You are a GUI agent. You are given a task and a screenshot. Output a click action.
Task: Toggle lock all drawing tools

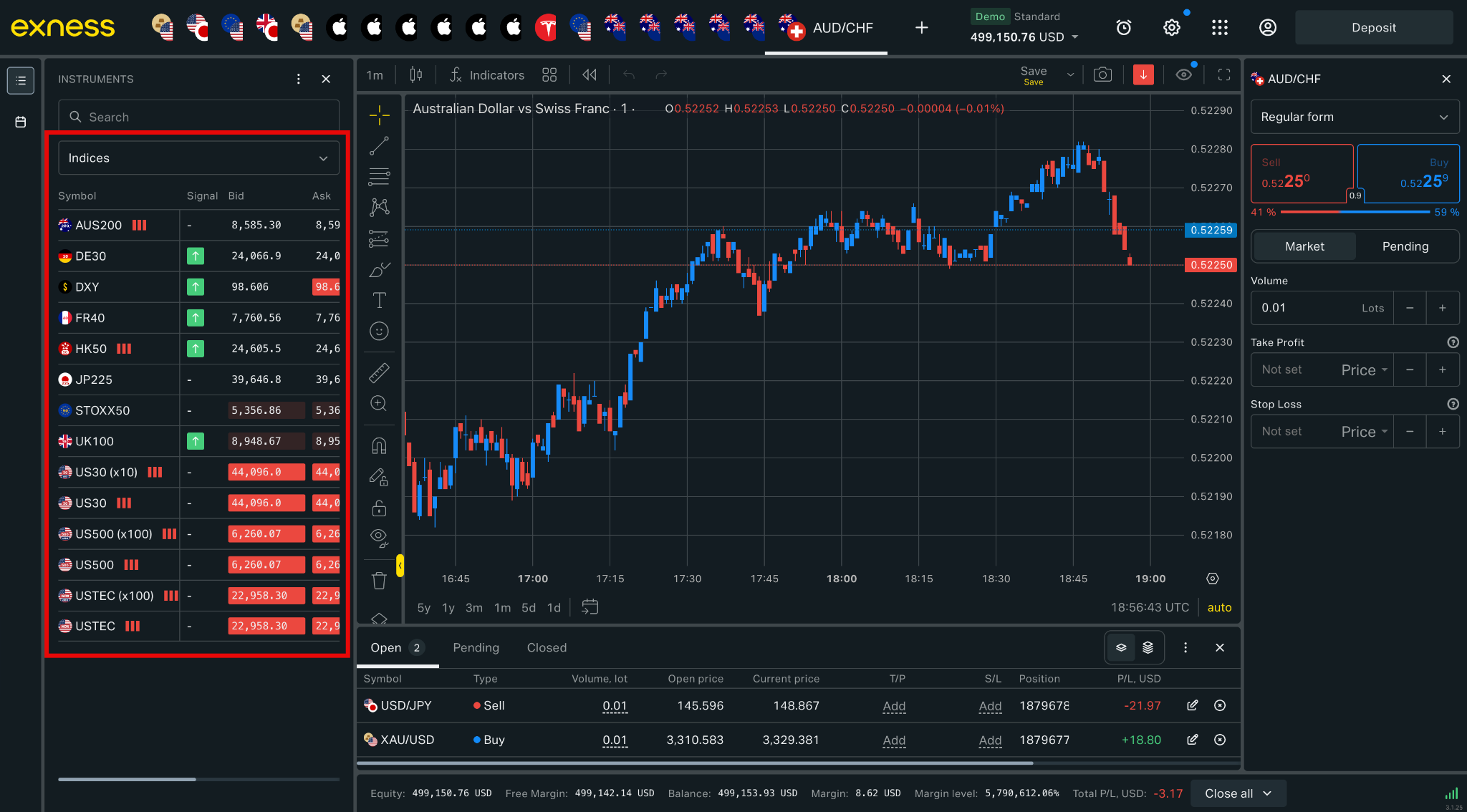[x=379, y=508]
